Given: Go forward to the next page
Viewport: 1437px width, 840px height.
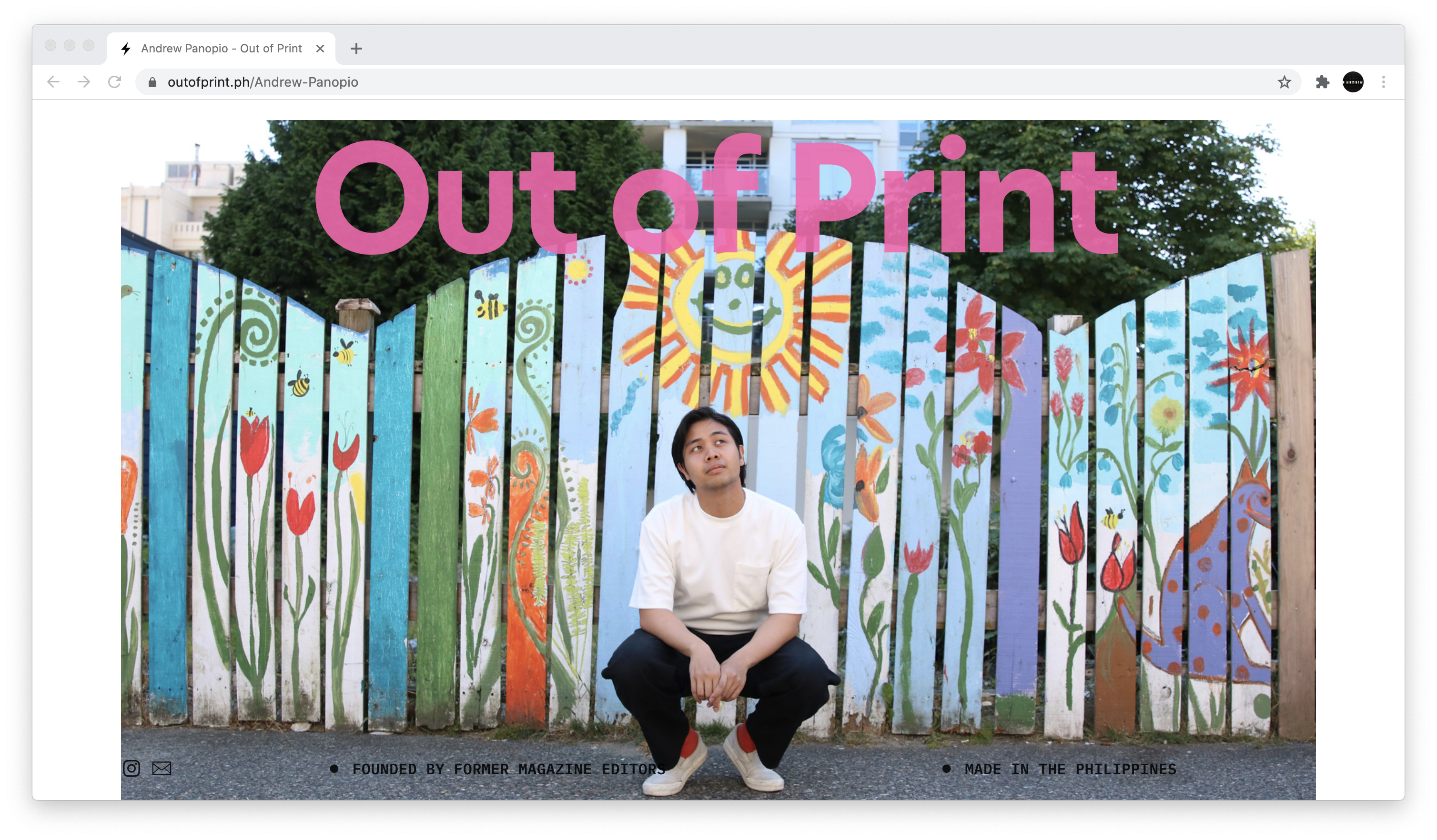Looking at the screenshot, I should (x=84, y=82).
